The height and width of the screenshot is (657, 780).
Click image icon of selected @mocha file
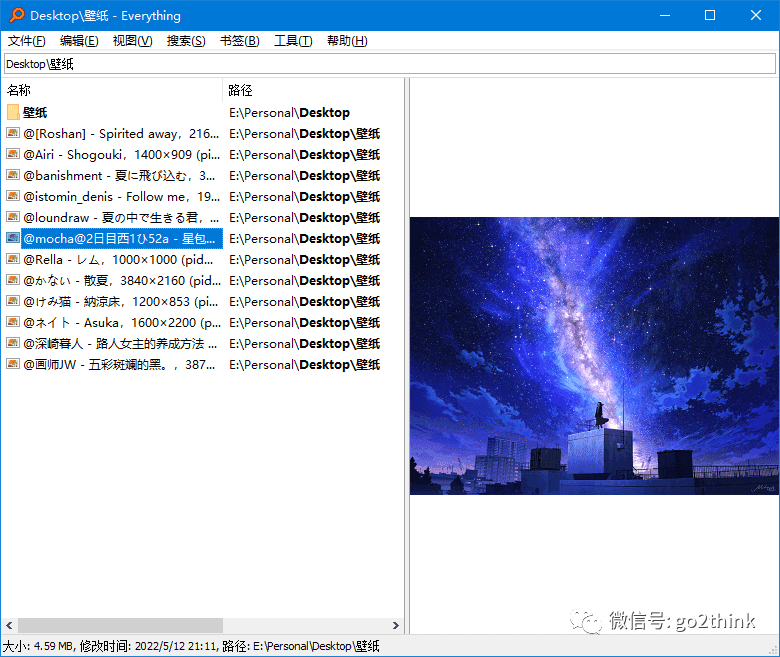(x=13, y=238)
